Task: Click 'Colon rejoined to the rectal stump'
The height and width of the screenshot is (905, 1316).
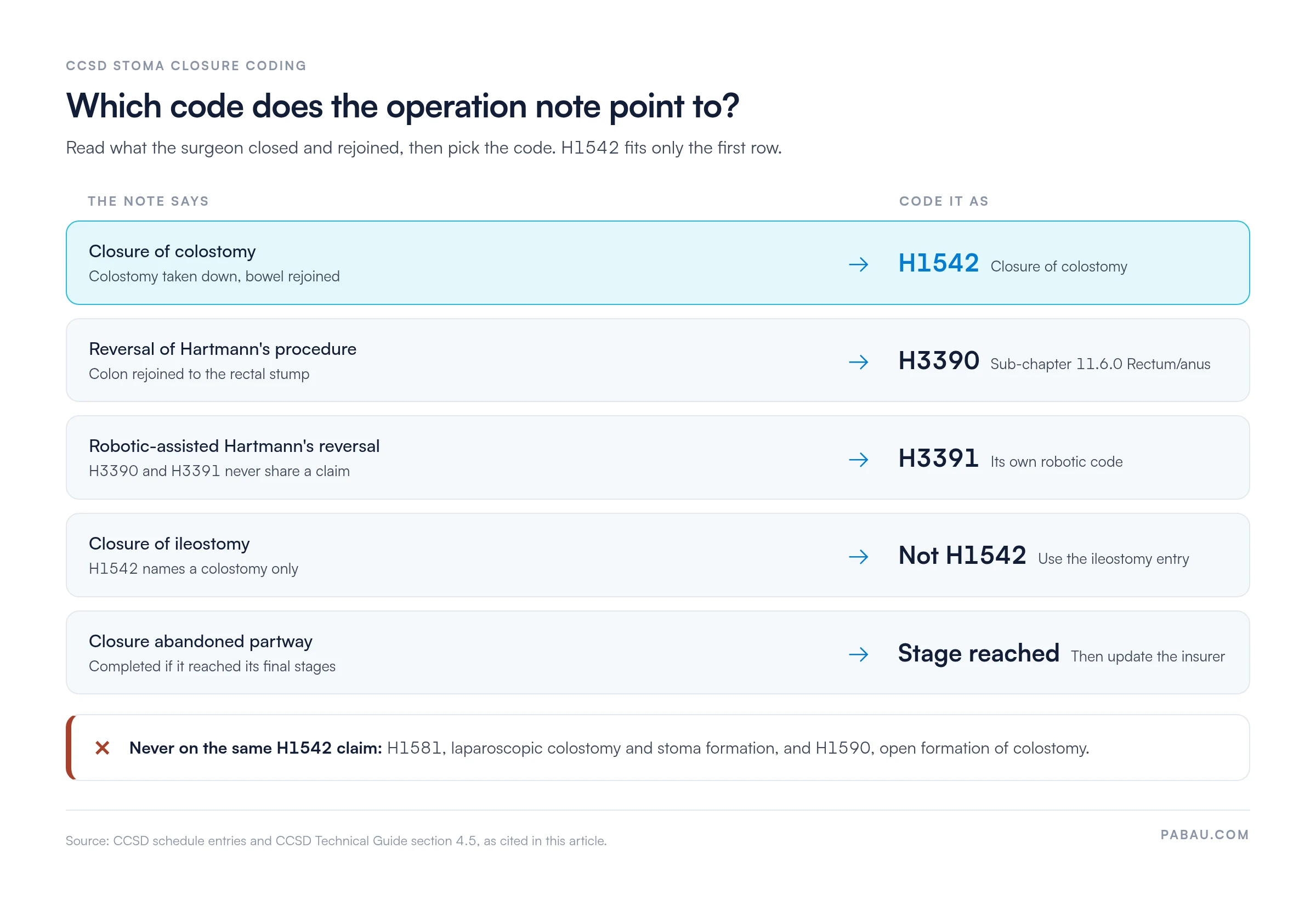Action: pos(199,374)
